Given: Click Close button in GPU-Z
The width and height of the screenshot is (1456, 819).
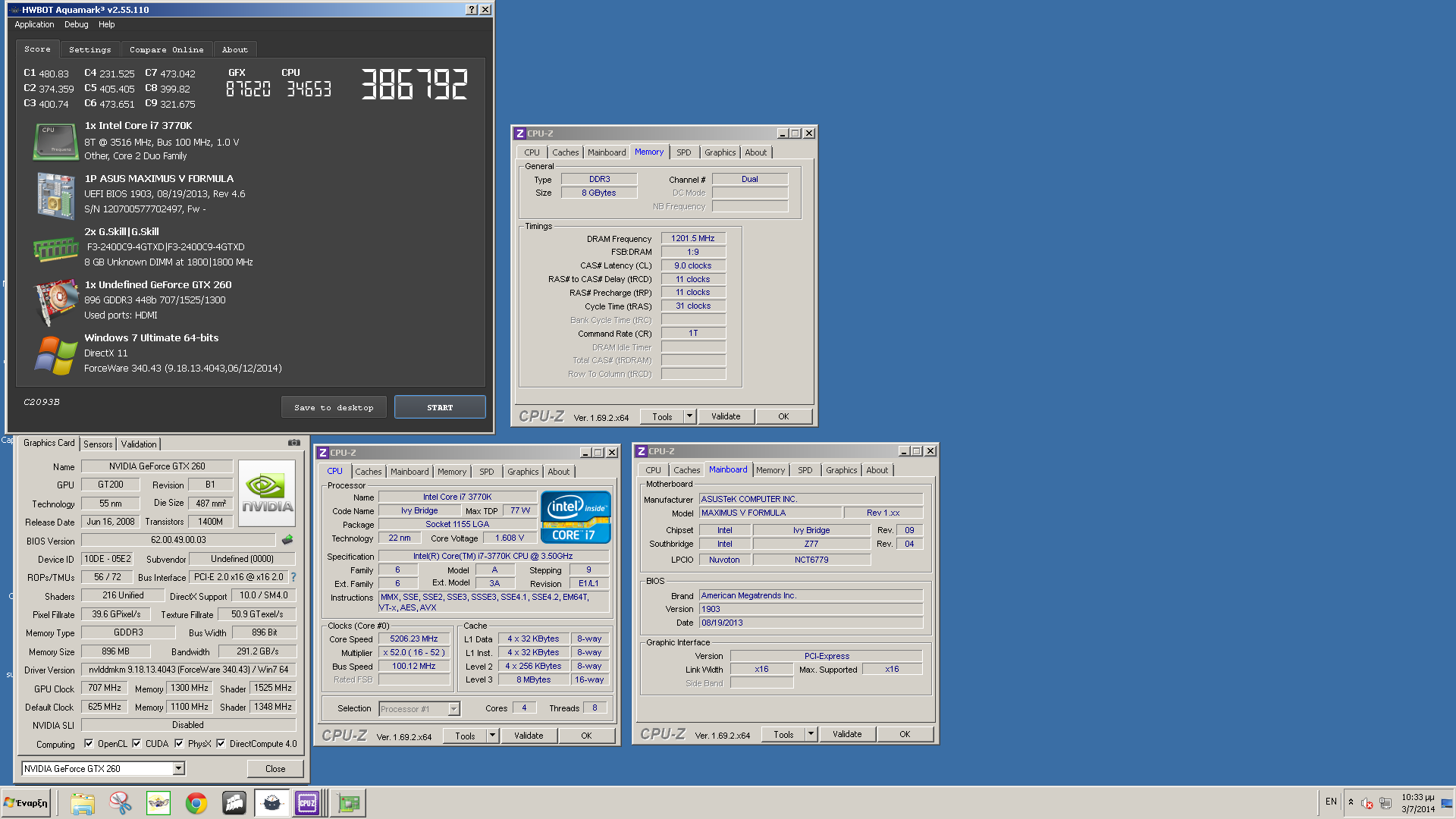Looking at the screenshot, I should click(275, 769).
